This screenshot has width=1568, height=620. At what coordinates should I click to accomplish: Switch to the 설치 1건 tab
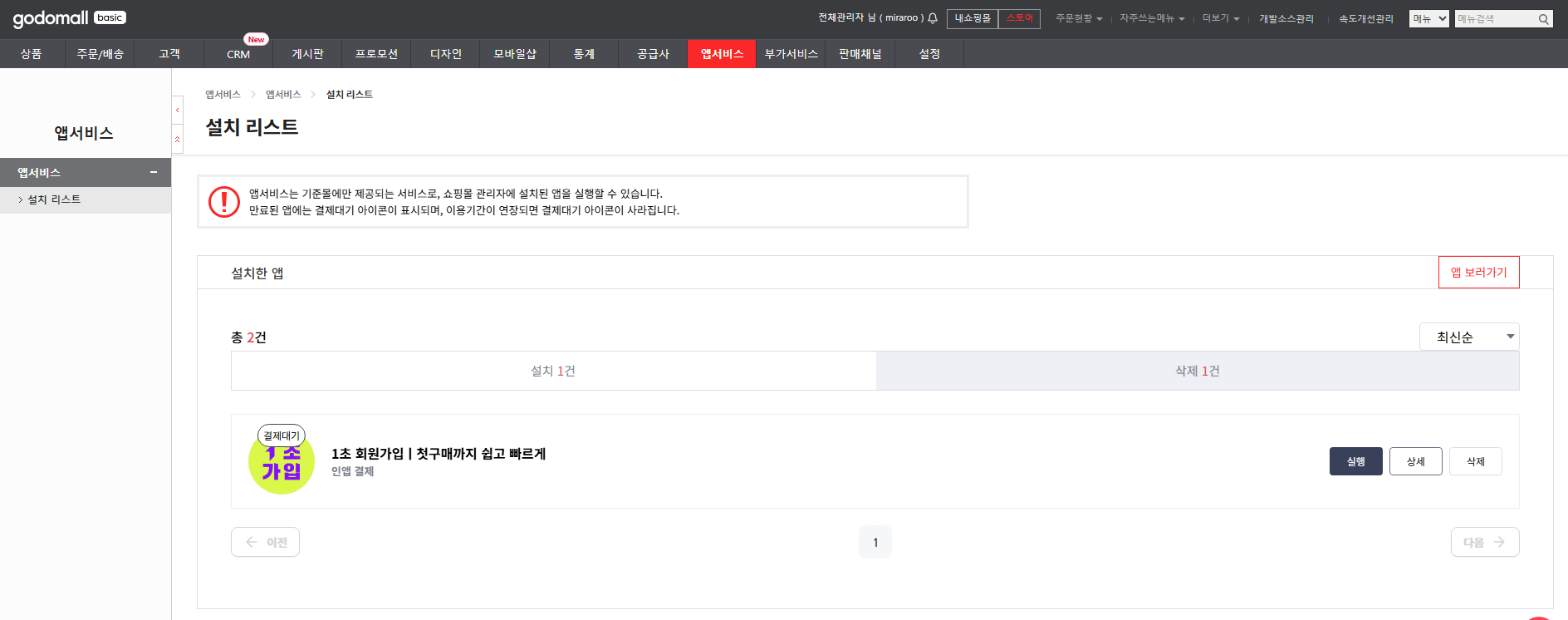coord(553,371)
